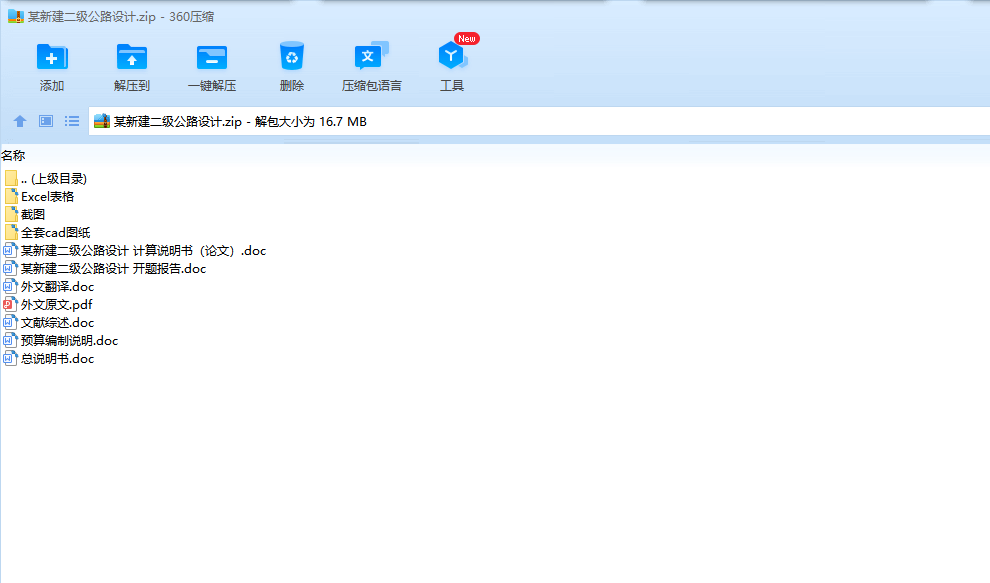Click the doc icon of 外文翻译.doc
The image size is (990, 583).
point(10,287)
